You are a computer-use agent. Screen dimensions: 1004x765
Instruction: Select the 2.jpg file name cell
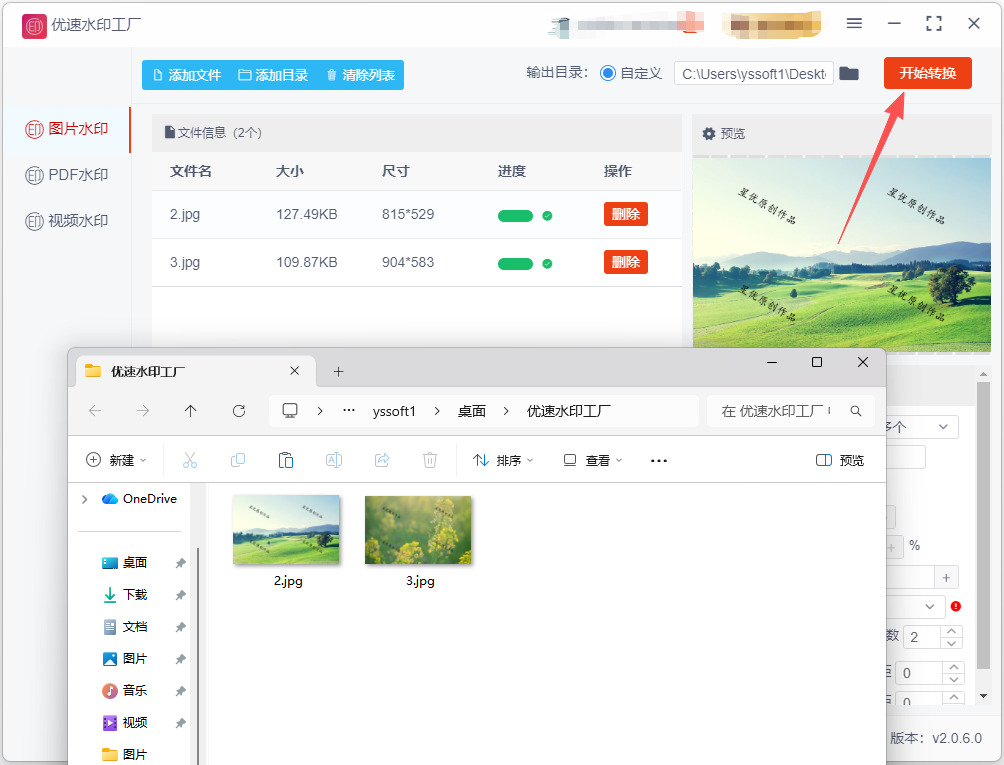point(185,214)
